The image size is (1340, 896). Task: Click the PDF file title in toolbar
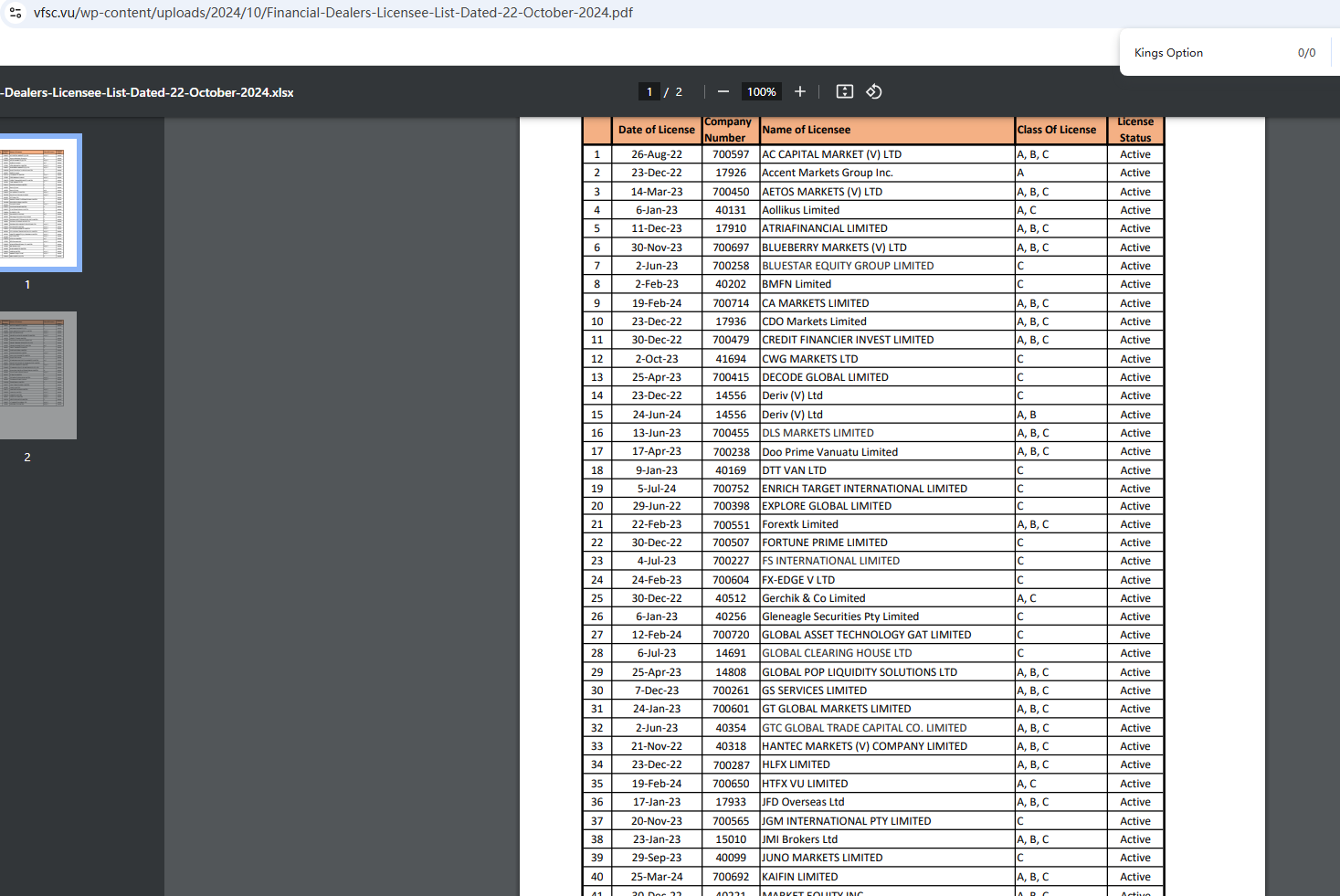point(147,92)
